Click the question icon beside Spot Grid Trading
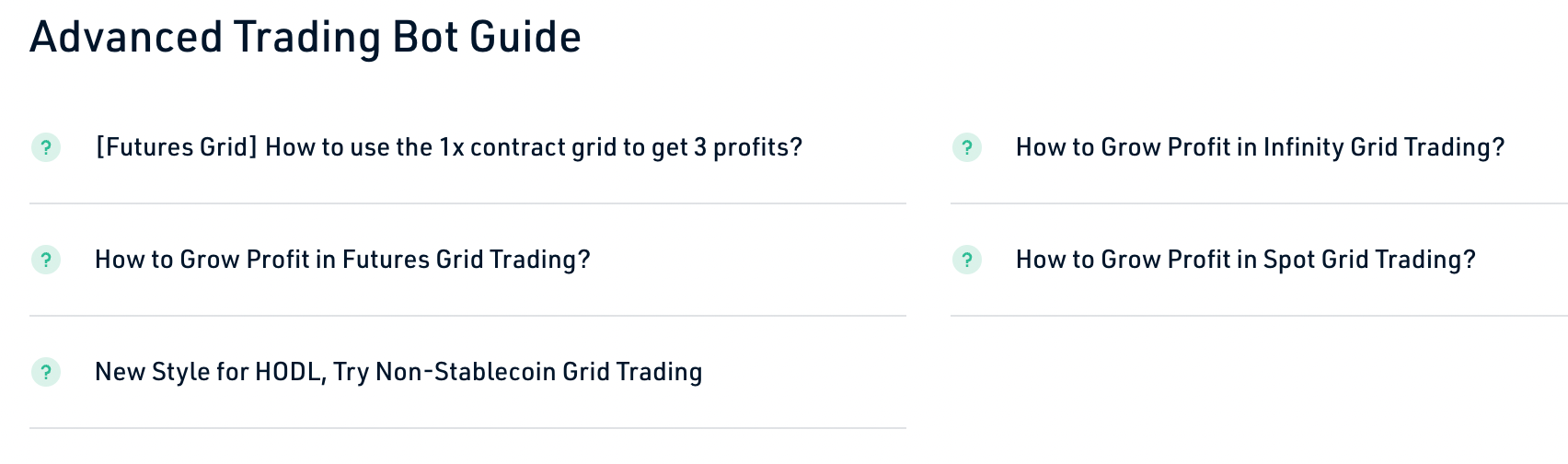The width and height of the screenshot is (1568, 464). (967, 260)
